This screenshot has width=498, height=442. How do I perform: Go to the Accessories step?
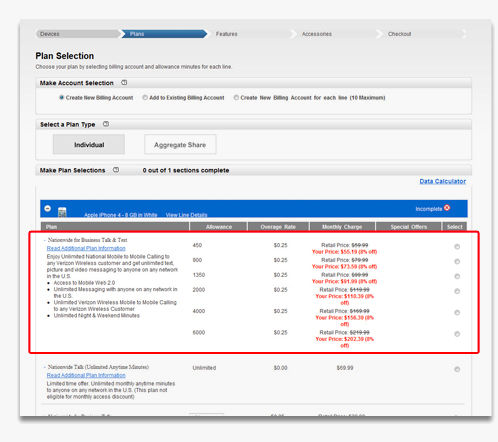(317, 34)
